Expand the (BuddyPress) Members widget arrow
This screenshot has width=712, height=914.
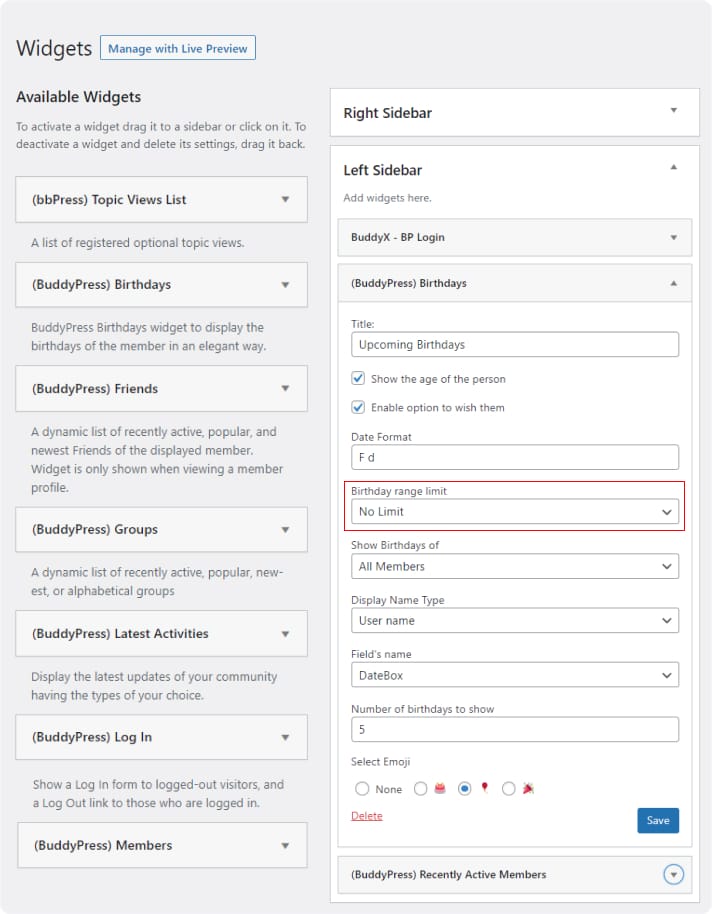point(285,846)
